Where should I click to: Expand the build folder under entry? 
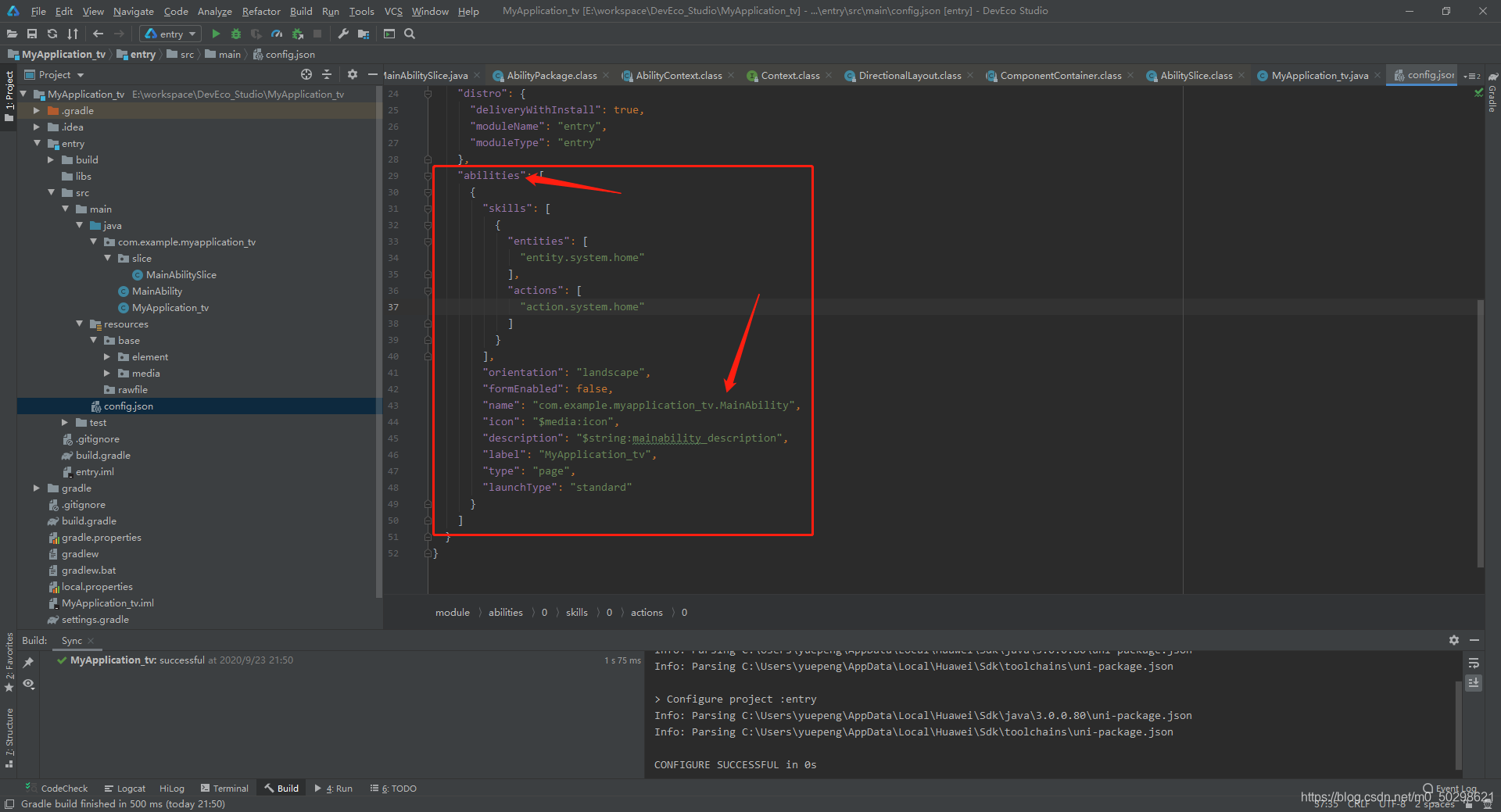[x=51, y=160]
